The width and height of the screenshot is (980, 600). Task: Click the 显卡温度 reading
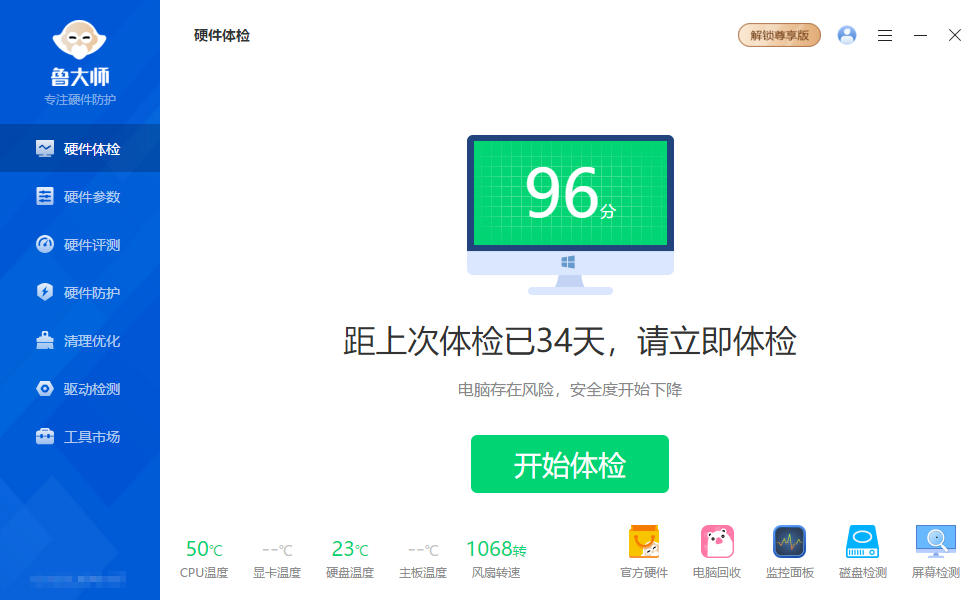[x=277, y=559]
